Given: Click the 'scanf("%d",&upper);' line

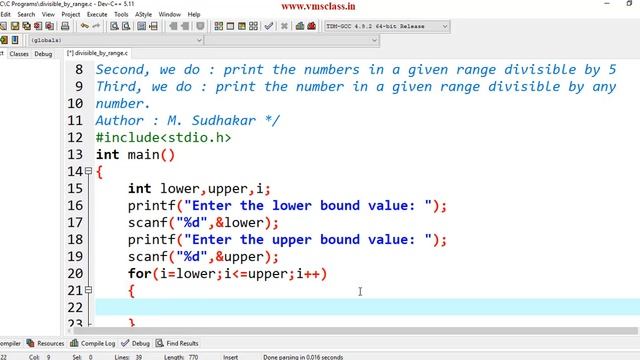Looking at the screenshot, I should [x=203, y=257].
